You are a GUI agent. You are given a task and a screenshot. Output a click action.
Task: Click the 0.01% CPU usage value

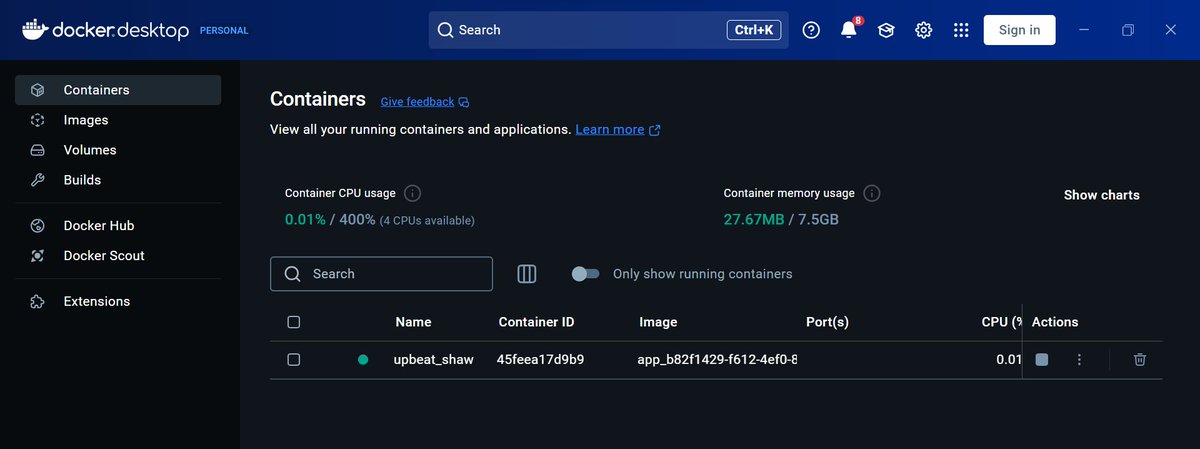click(x=305, y=219)
